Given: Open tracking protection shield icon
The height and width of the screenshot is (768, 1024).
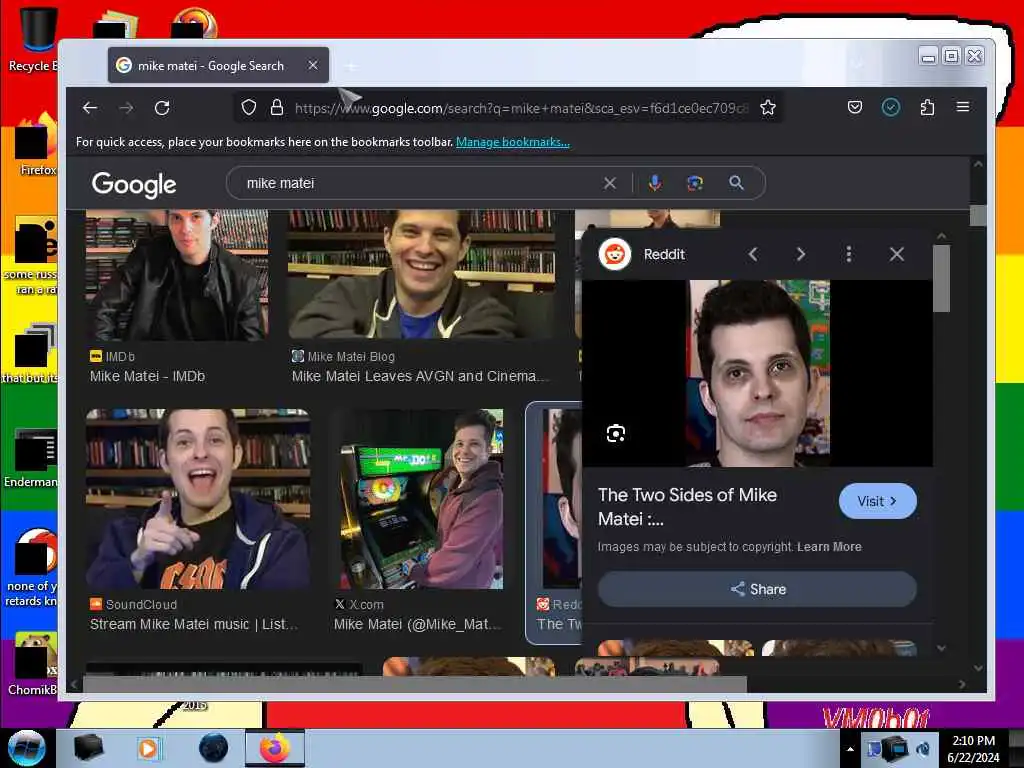Looking at the screenshot, I should coord(249,107).
